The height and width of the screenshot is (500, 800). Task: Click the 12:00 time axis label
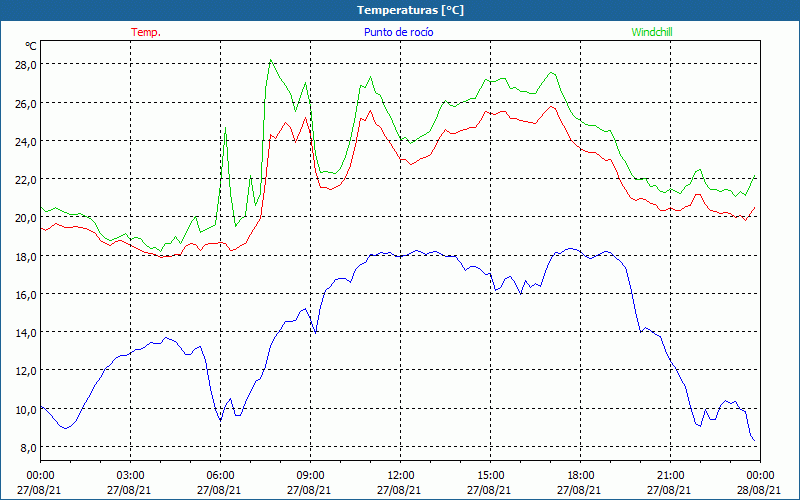coord(401,476)
